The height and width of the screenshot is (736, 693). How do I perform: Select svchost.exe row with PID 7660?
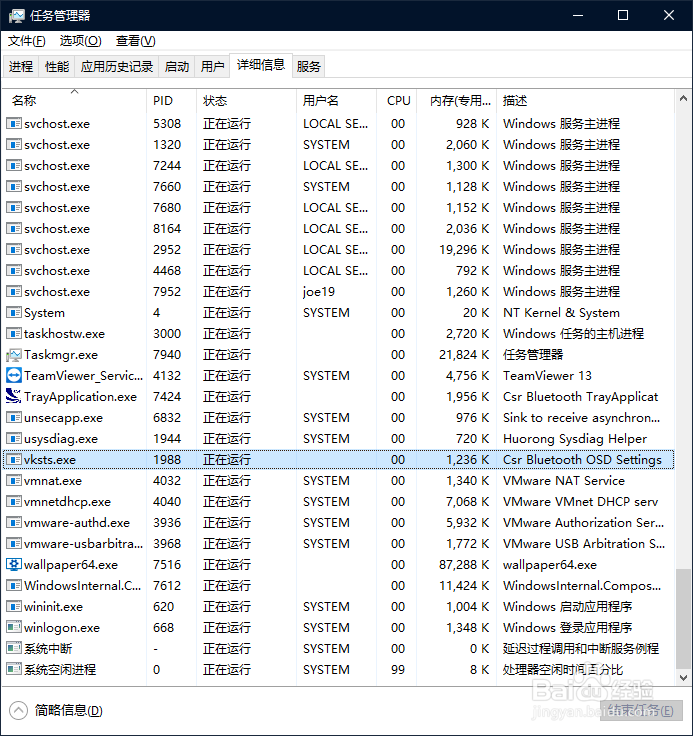[x=339, y=187]
